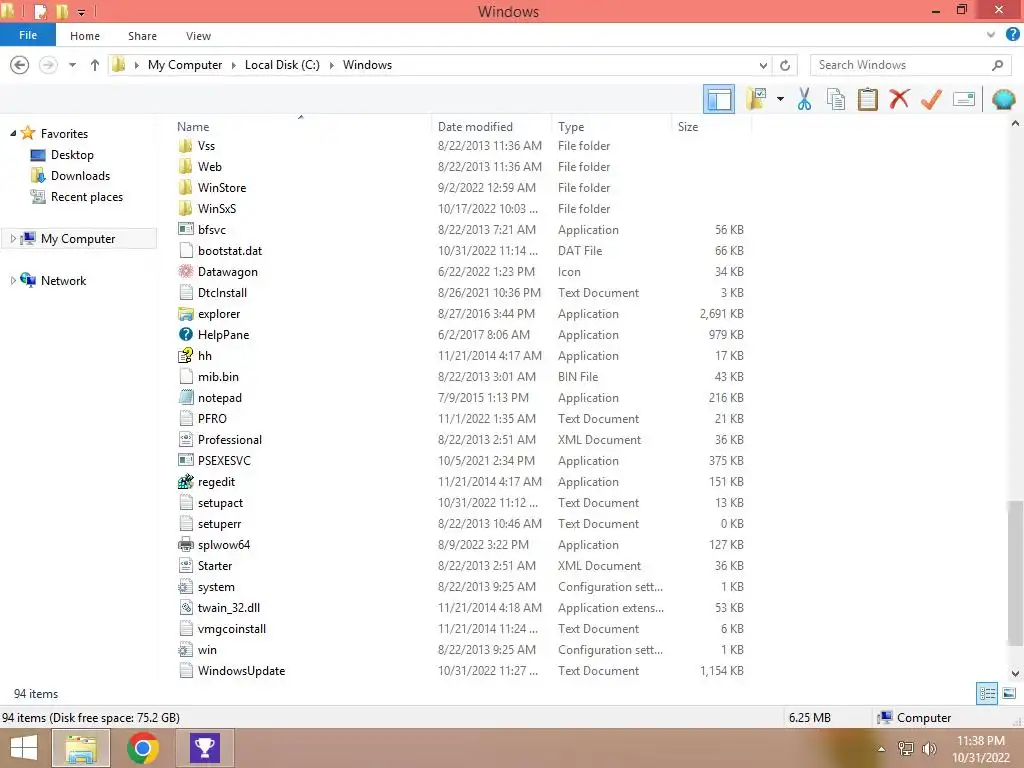Image resolution: width=1024 pixels, height=768 pixels.
Task: Refresh the current folder
Action: 785,65
